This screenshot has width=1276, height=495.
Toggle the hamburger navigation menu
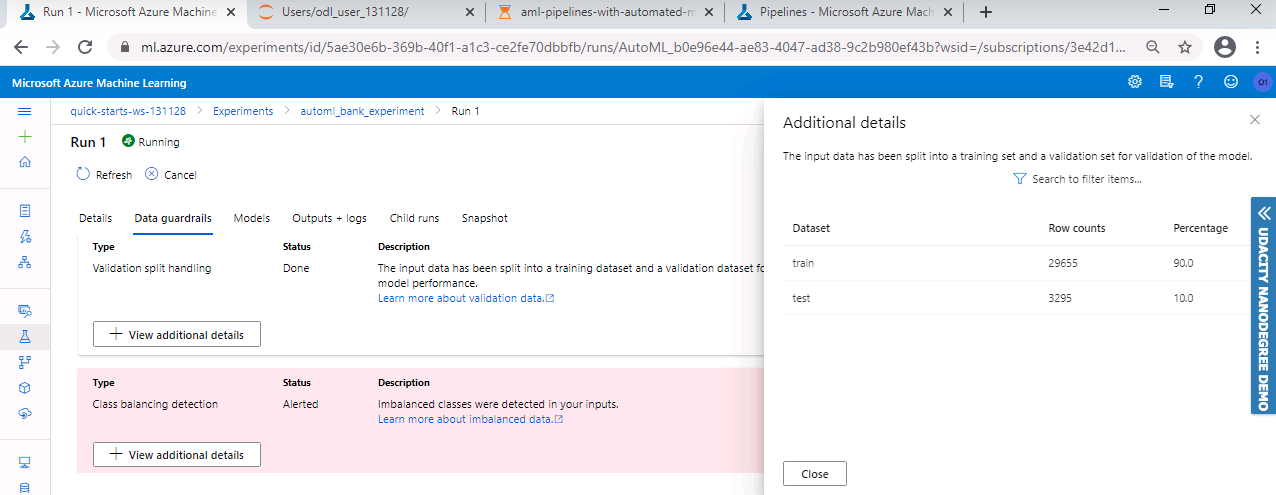25,111
